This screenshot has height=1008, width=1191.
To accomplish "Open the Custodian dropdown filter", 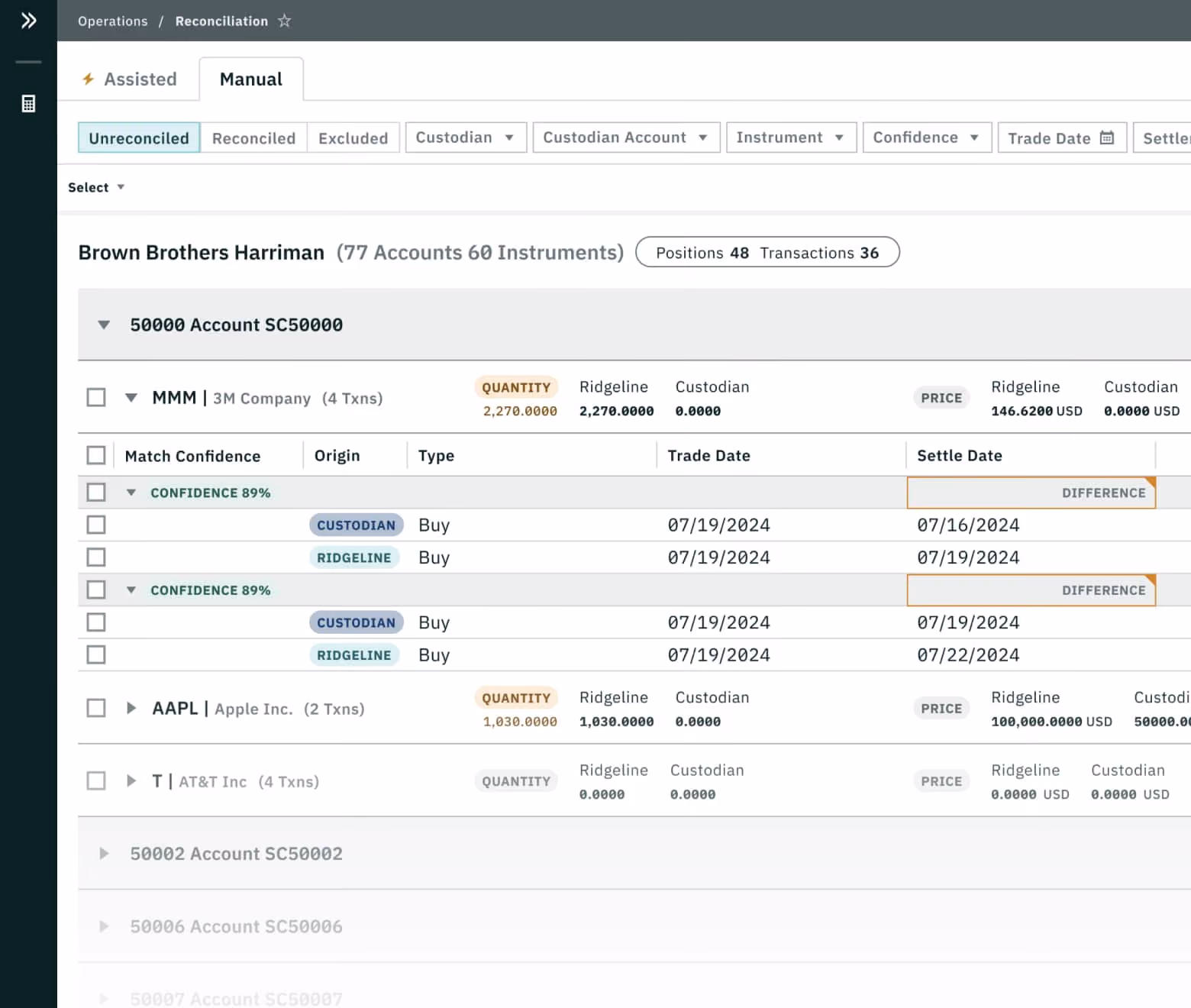I will click(466, 137).
